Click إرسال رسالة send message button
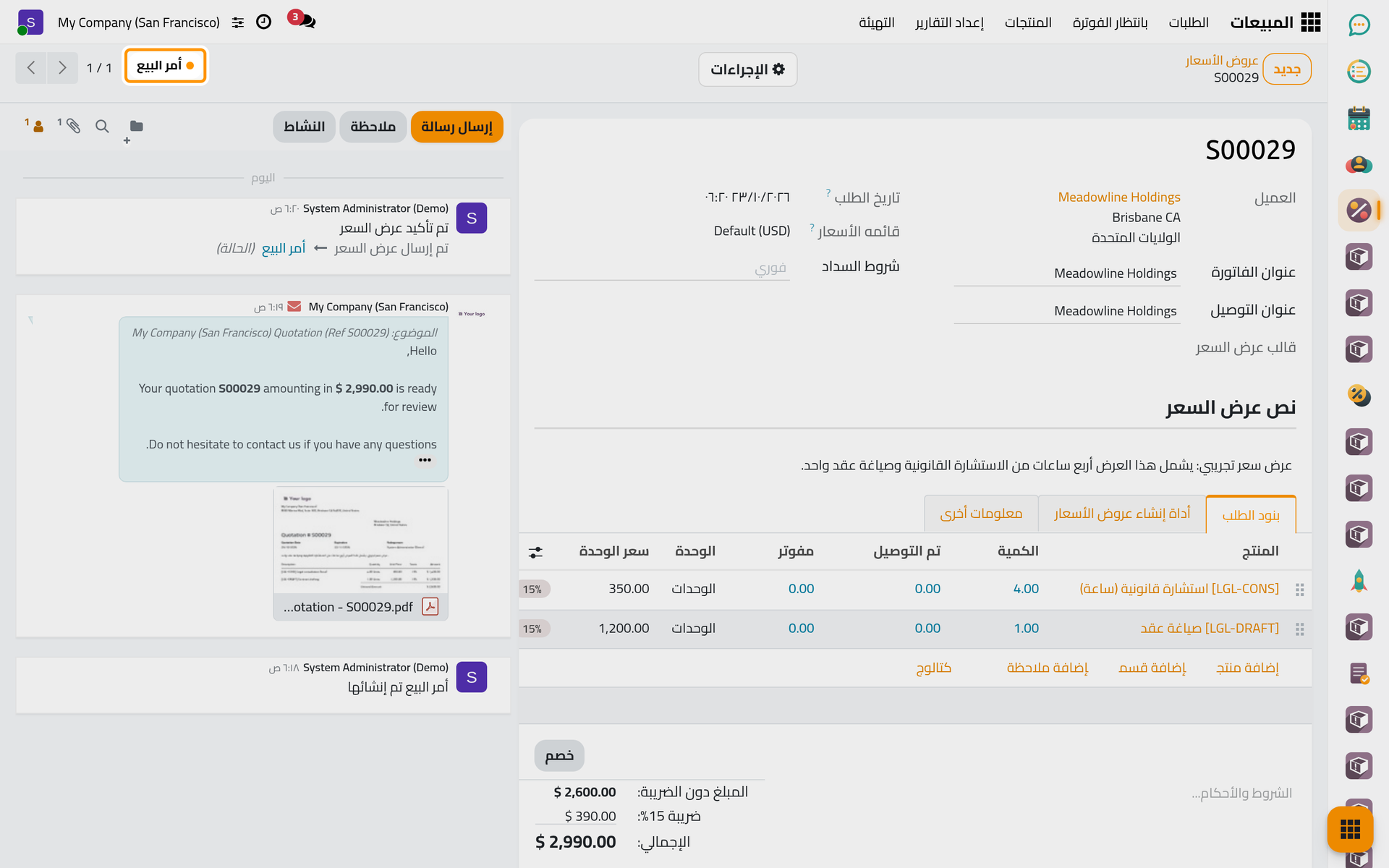Viewport: 1389px width, 868px height. pos(457,127)
